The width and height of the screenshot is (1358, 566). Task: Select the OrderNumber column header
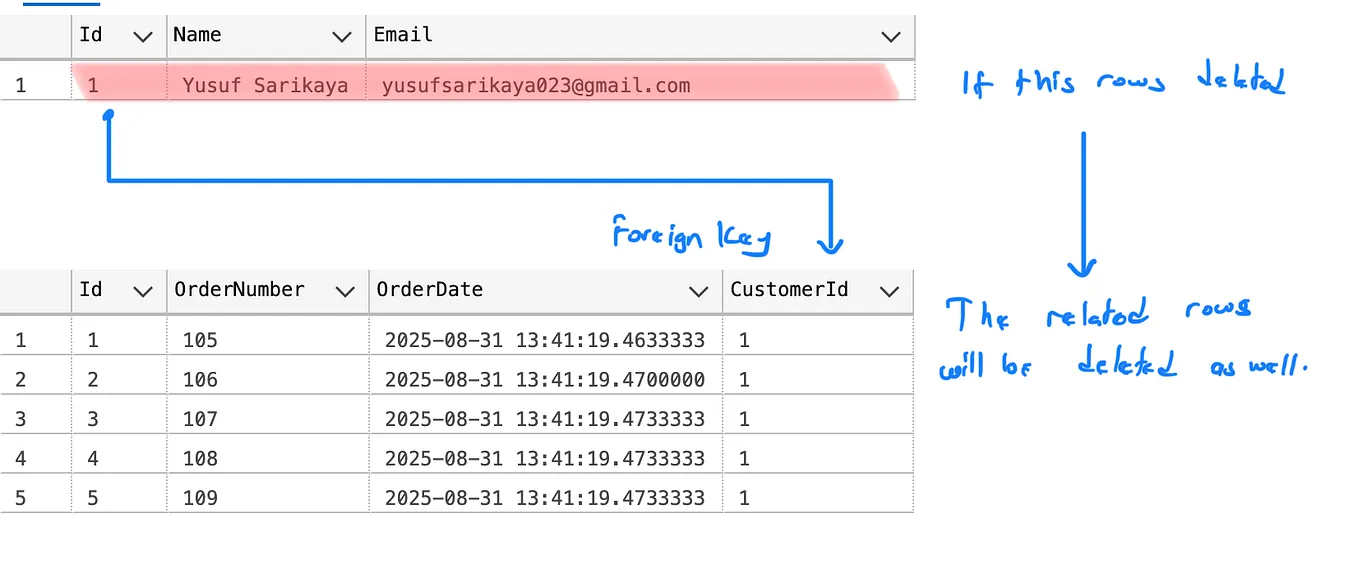coord(266,291)
